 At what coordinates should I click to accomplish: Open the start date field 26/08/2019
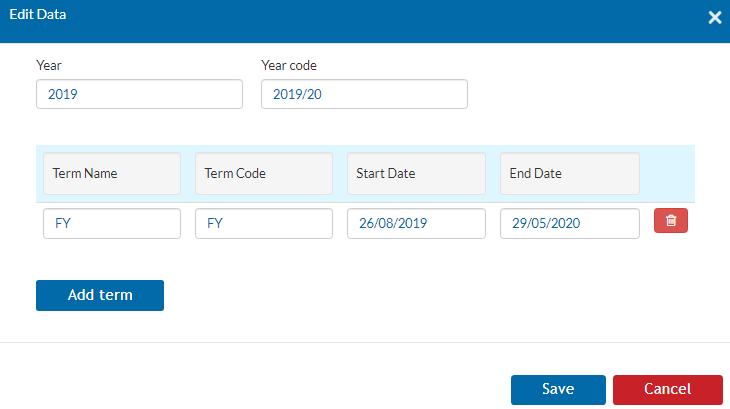point(416,223)
